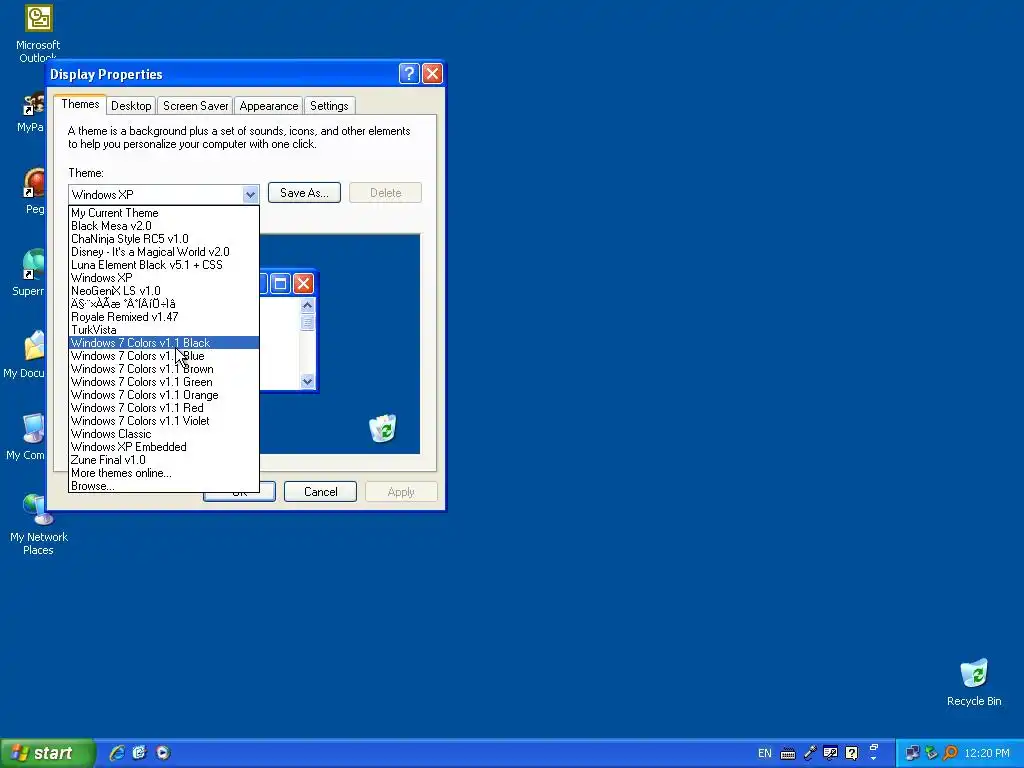Select My Current Theme from list
1024x768 pixels.
point(164,213)
